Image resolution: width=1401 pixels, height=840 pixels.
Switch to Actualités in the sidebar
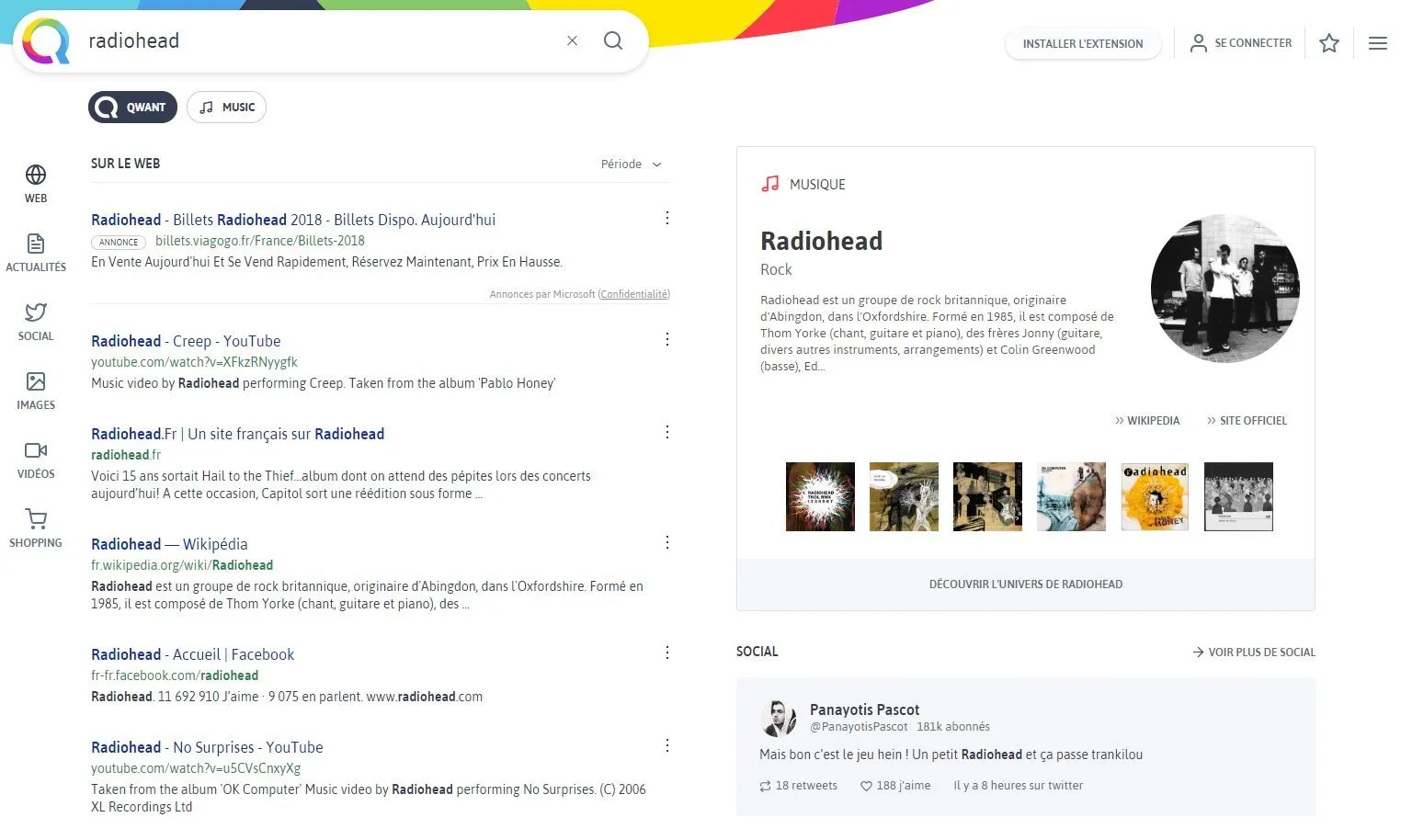click(x=35, y=252)
